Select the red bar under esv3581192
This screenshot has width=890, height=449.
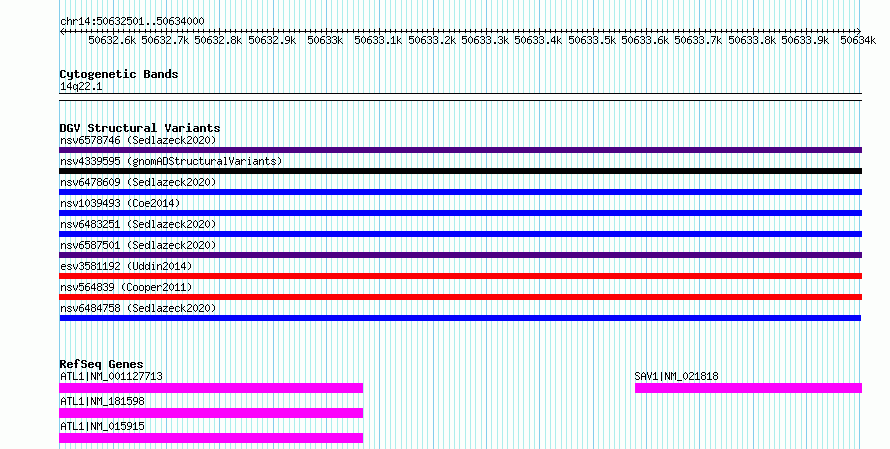coord(460,276)
